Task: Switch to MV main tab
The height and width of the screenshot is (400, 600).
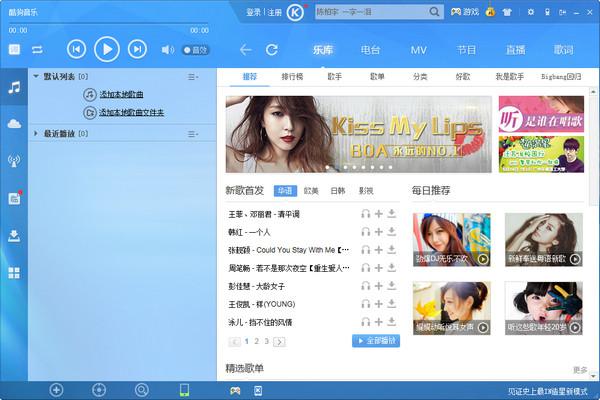Action: click(x=418, y=50)
